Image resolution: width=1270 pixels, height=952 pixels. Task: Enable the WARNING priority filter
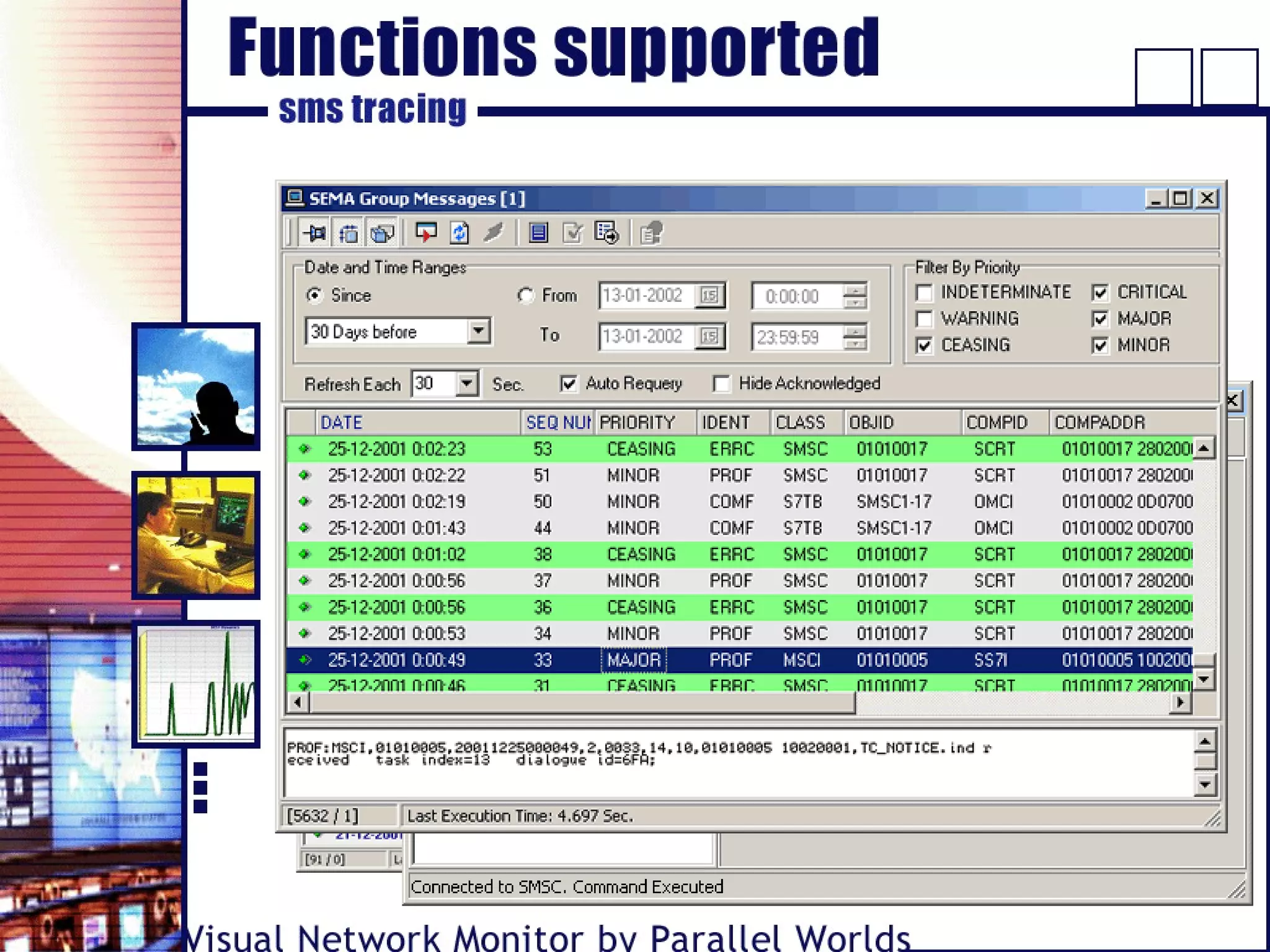[924, 319]
